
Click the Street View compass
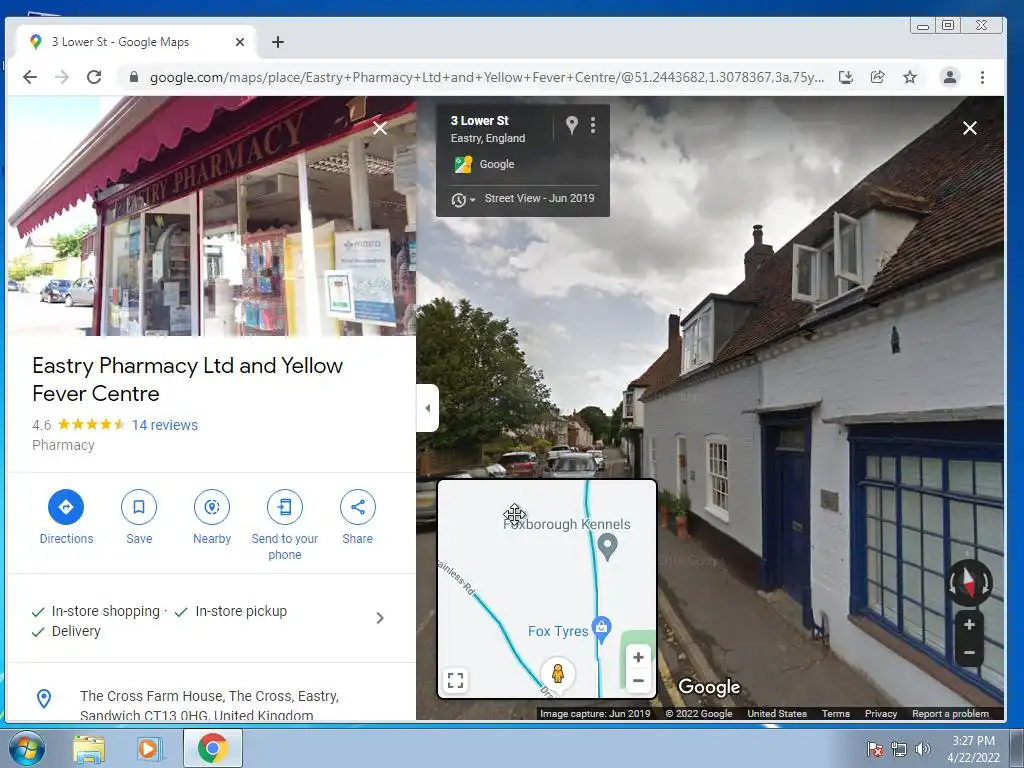970,583
